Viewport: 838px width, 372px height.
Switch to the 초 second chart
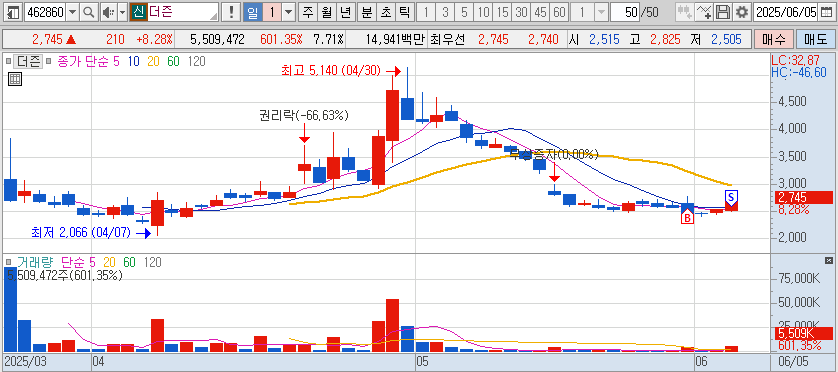tap(385, 12)
